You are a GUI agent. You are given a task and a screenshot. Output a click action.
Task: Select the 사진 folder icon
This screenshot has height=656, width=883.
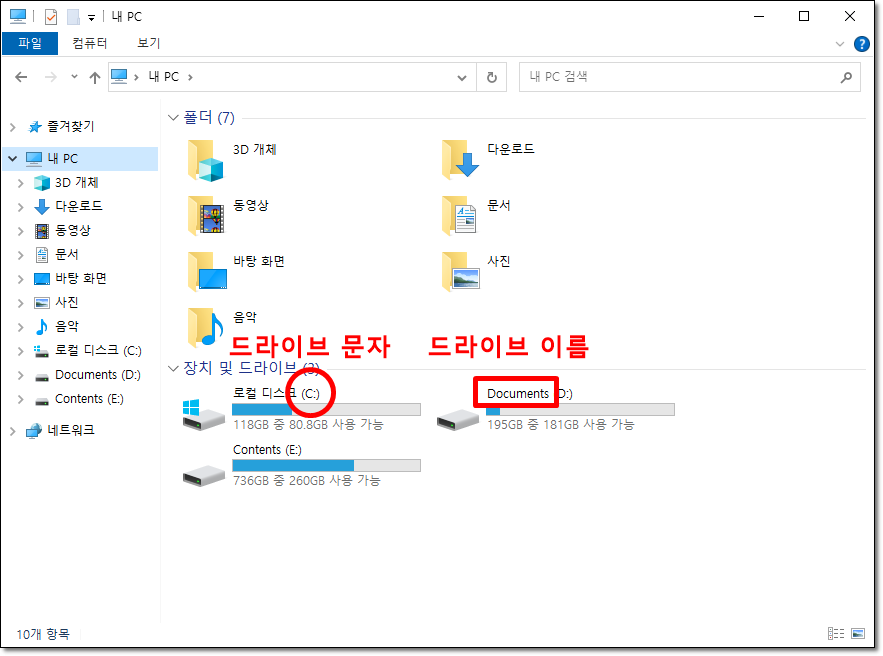(460, 271)
